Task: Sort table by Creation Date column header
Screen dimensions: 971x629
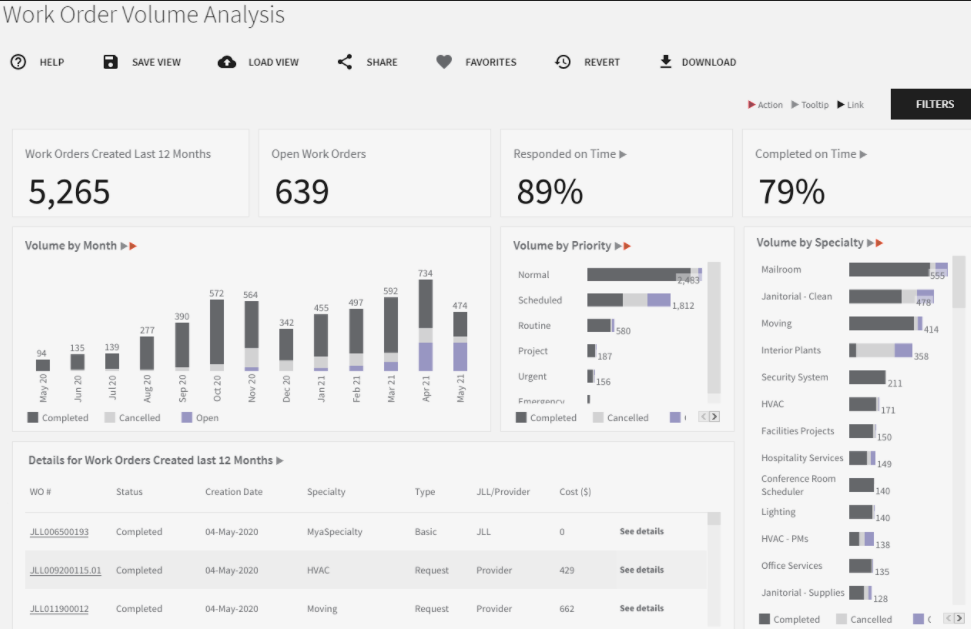Action: (x=235, y=492)
